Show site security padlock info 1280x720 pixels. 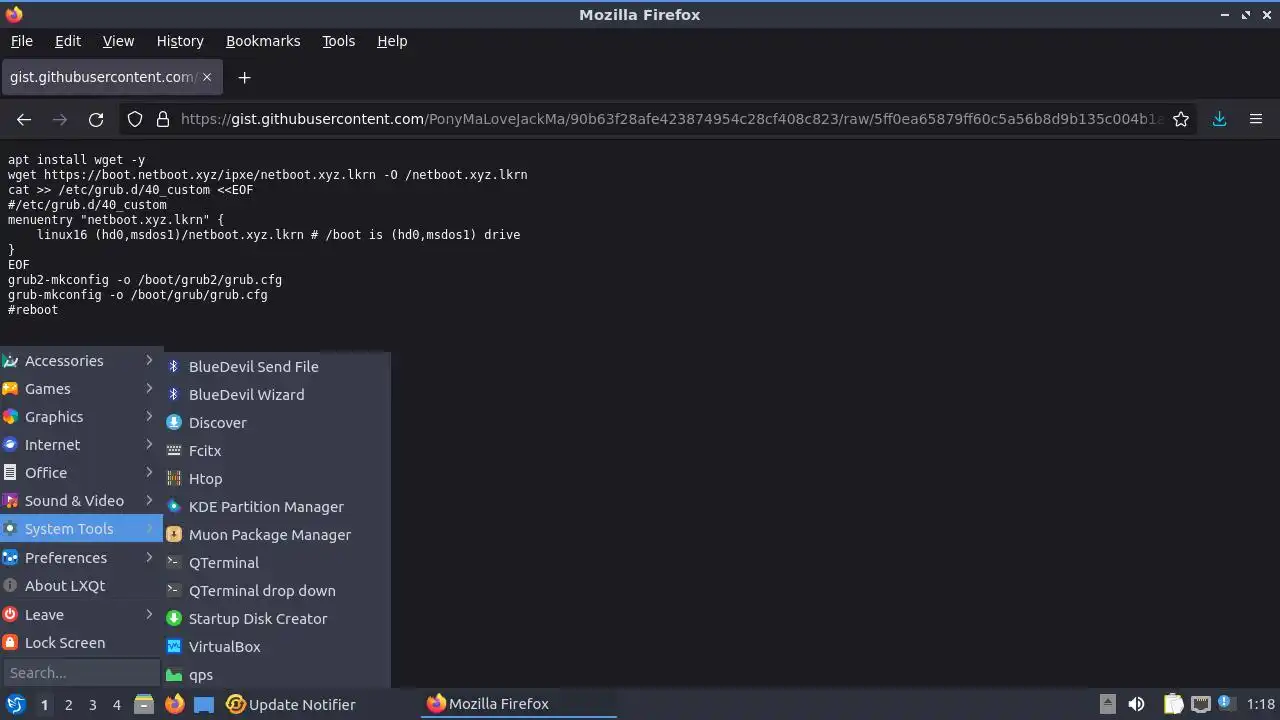(163, 119)
